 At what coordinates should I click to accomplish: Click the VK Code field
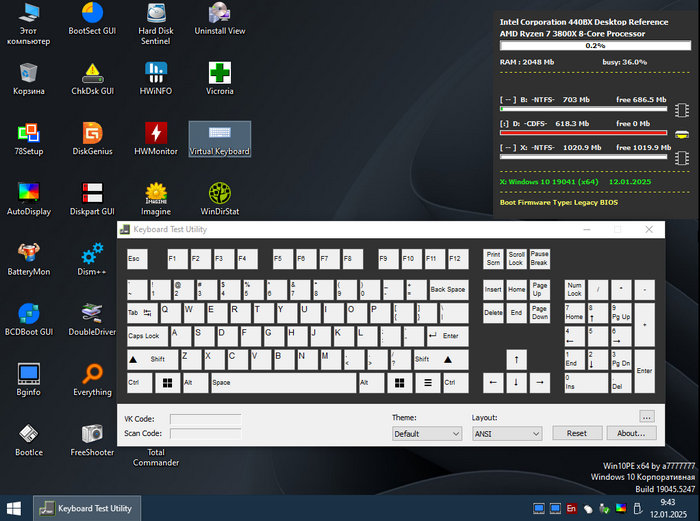coord(205,419)
